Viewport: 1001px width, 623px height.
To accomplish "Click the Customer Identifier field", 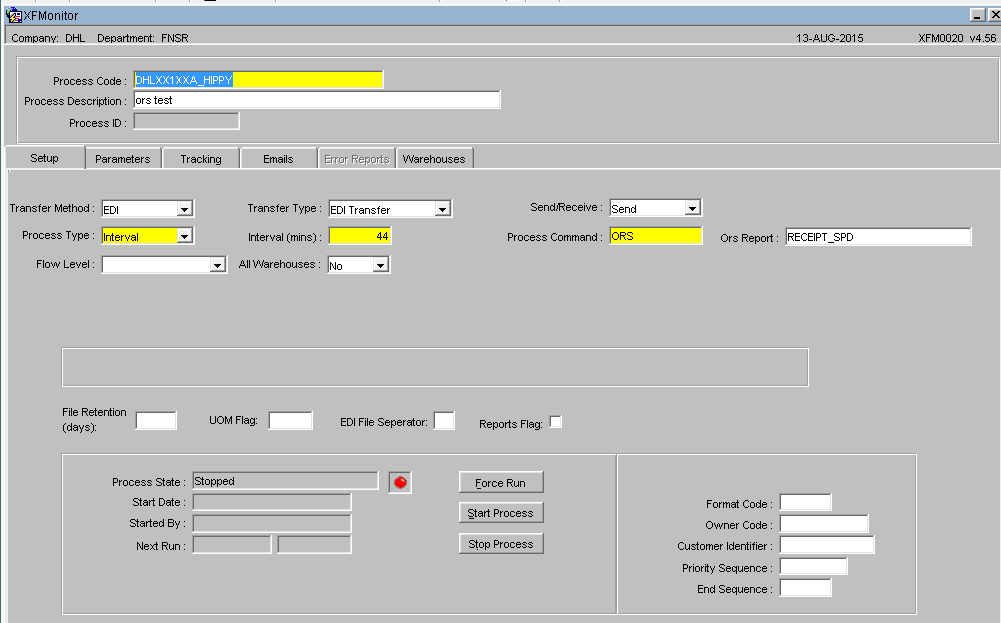I will (x=827, y=545).
